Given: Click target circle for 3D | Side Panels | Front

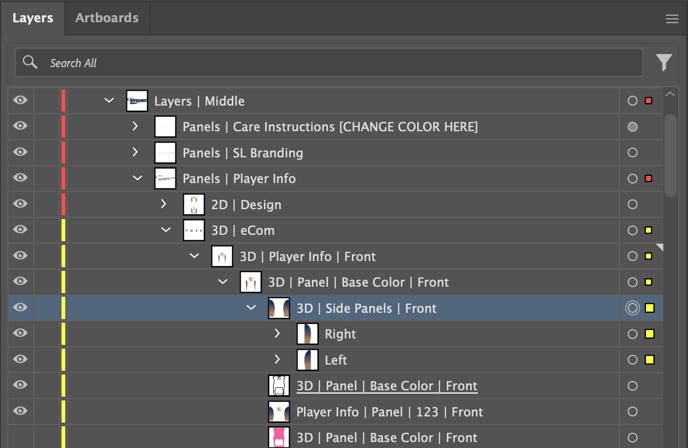Looking at the screenshot, I should 632,308.
